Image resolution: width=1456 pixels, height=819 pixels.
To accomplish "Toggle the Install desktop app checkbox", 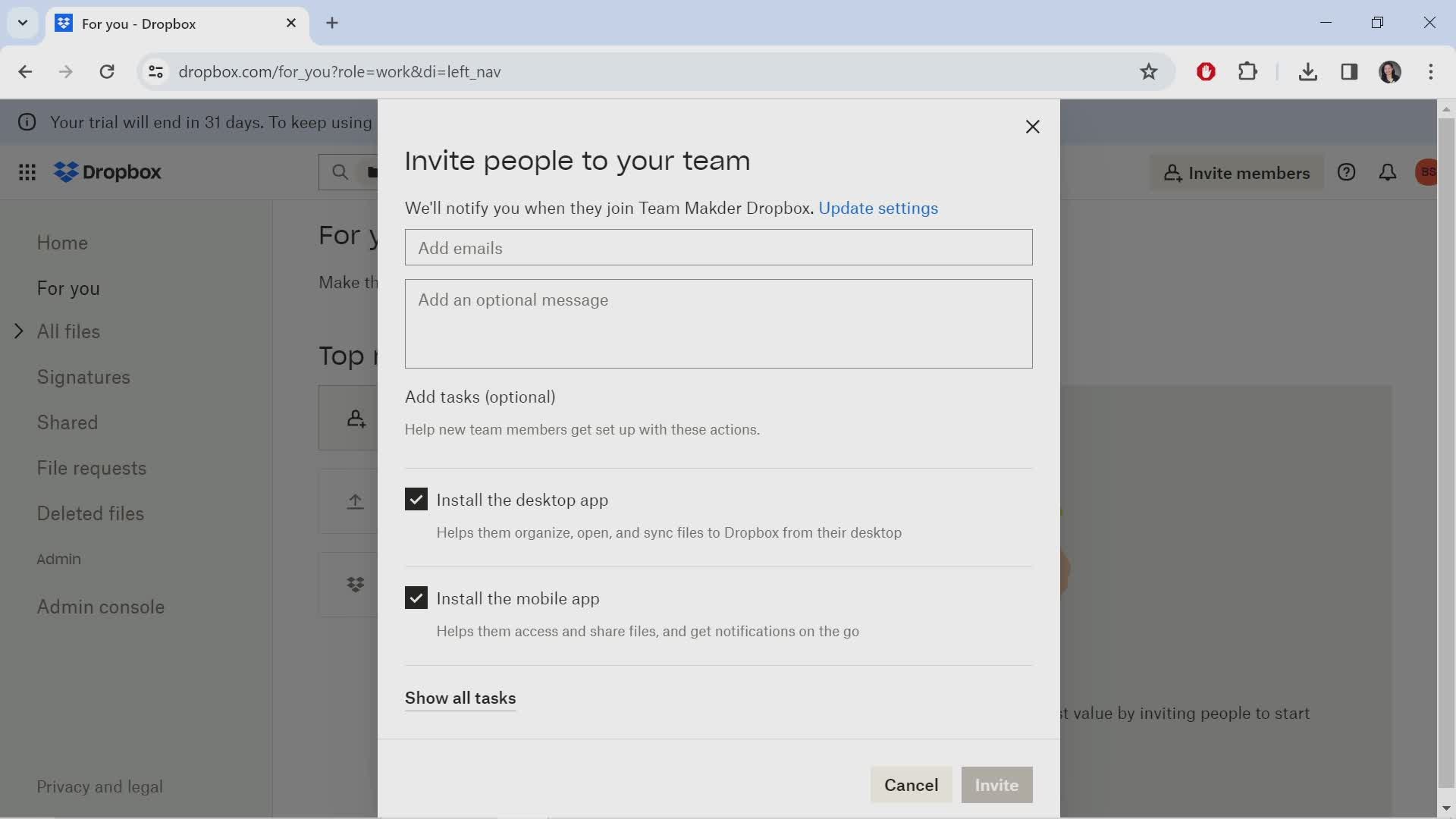I will coord(416,499).
